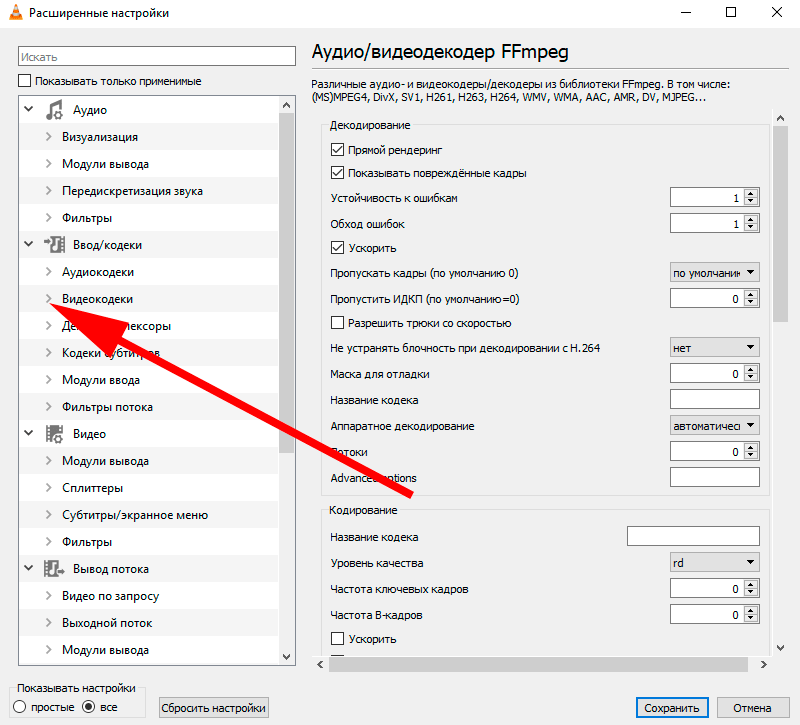Select the Ввод/кодеки category icon
Screen dimensions: 800x725
point(54,245)
